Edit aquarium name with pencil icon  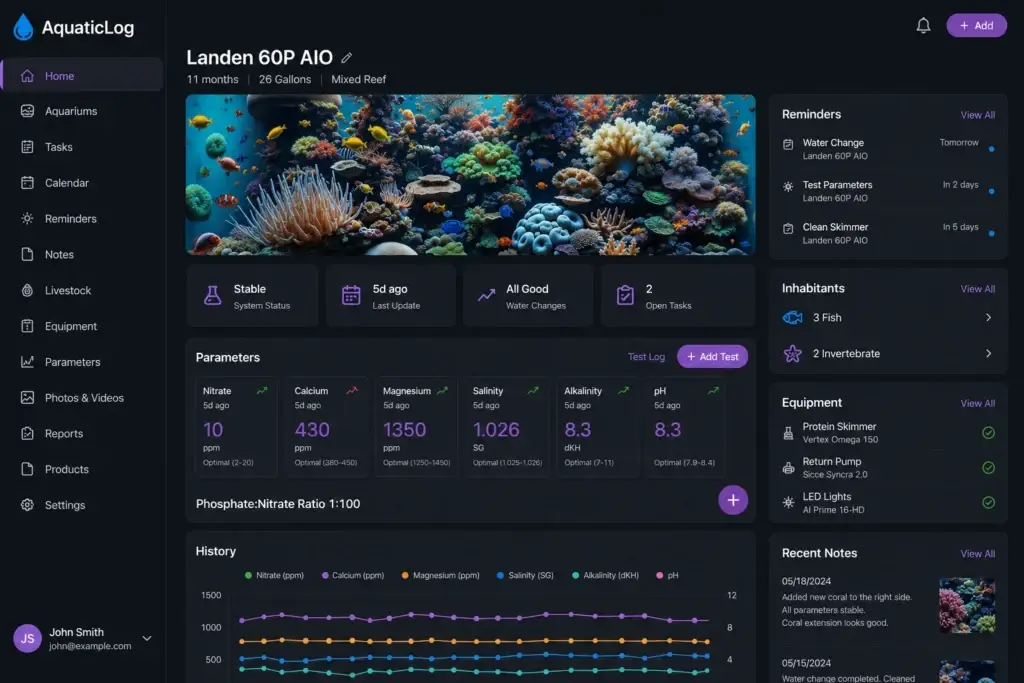tap(347, 58)
